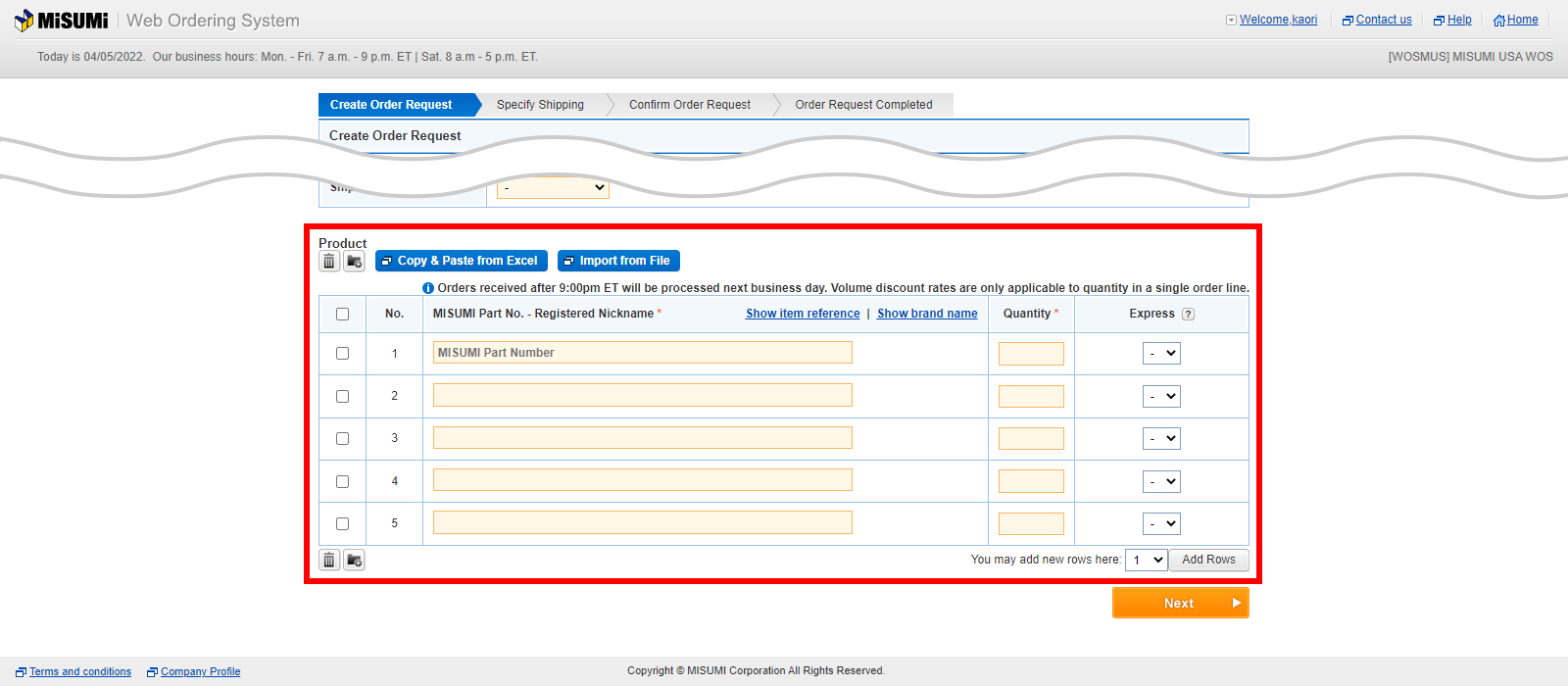Click the Express column header text
The image size is (1568, 686).
(x=1151, y=314)
